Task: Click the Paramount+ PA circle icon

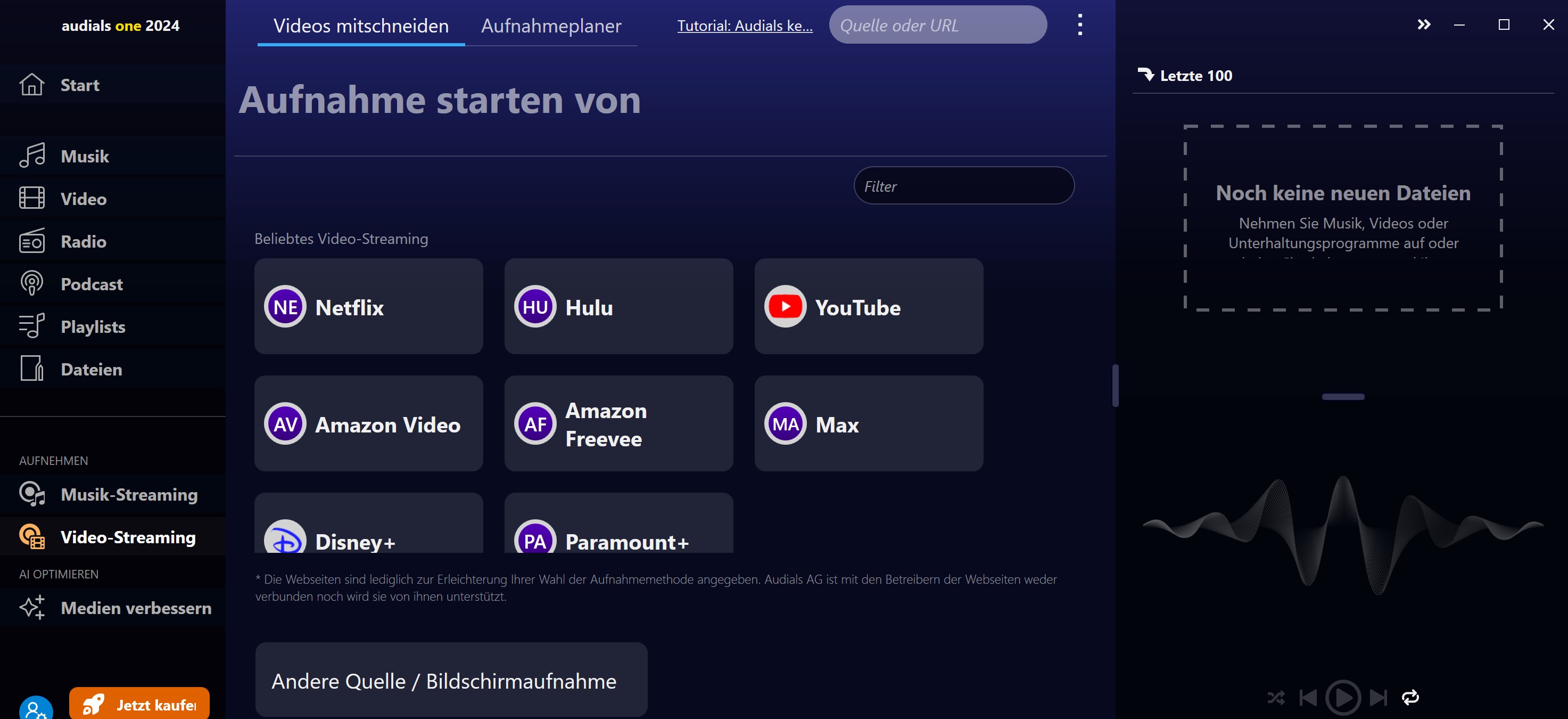Action: (535, 537)
